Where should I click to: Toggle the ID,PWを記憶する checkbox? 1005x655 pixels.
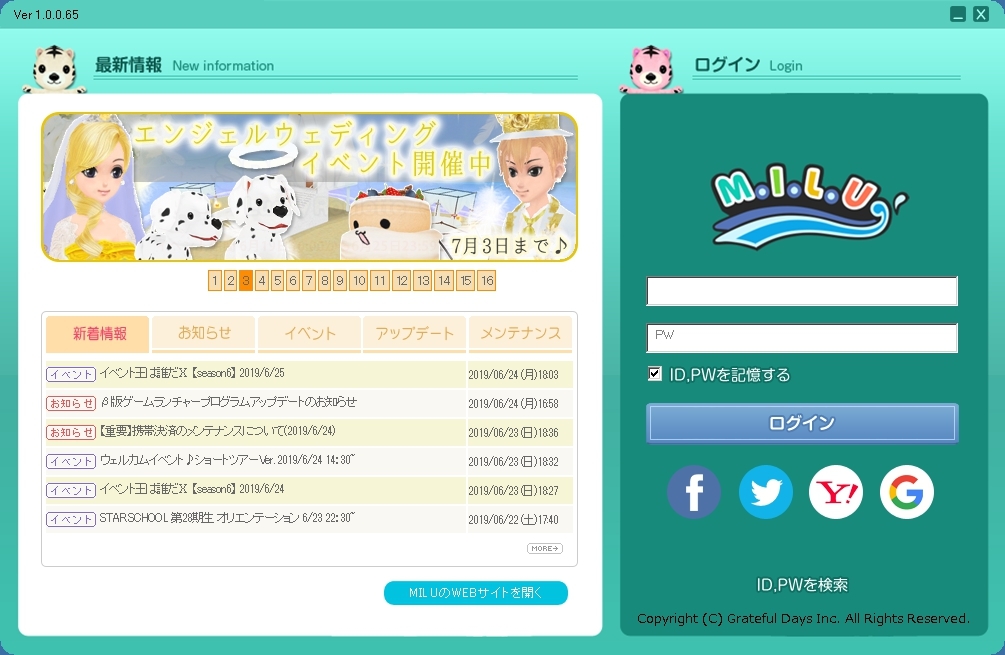point(655,374)
